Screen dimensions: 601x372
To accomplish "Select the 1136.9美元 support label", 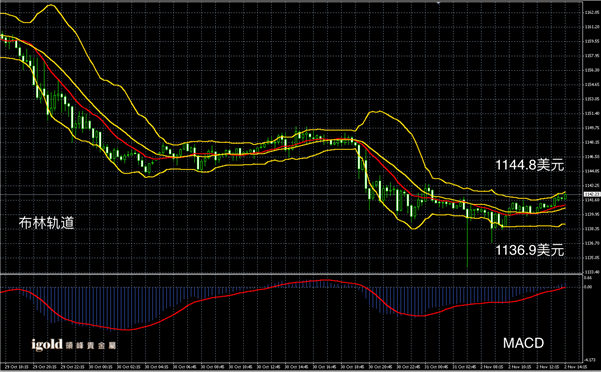I will click(530, 250).
